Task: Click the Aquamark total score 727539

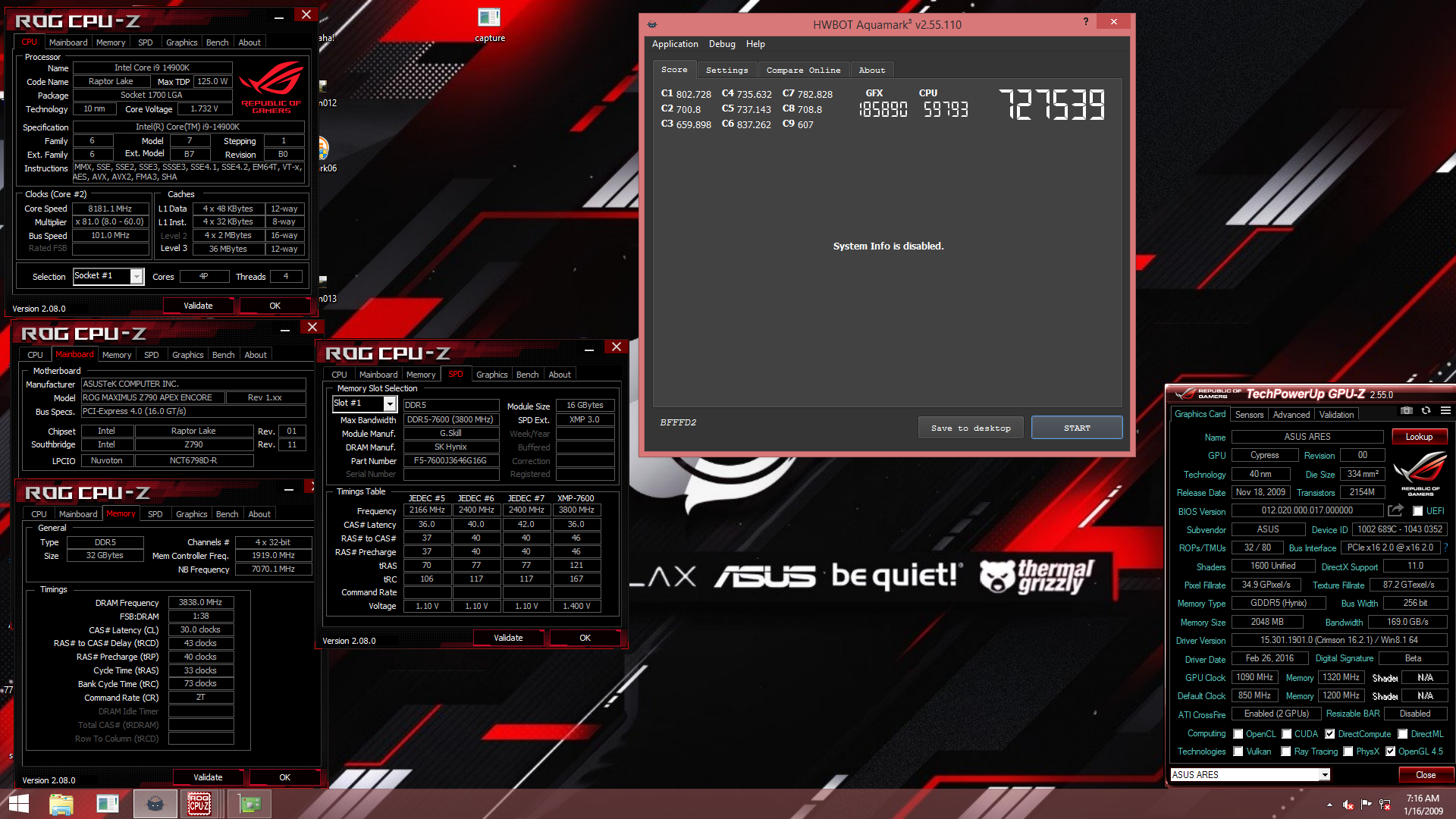Action: coord(1052,105)
